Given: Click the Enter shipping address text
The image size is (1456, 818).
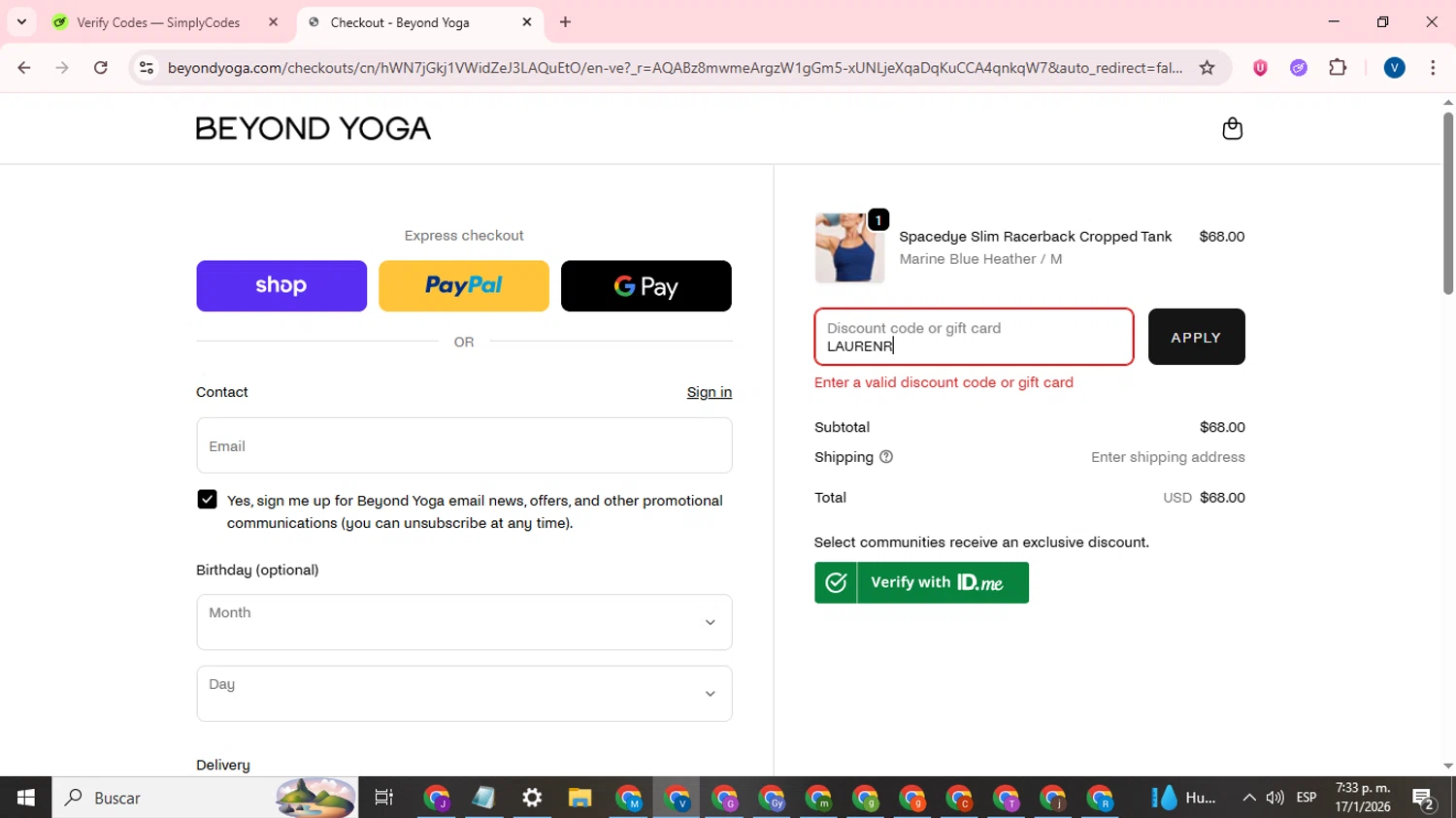Looking at the screenshot, I should [1168, 457].
